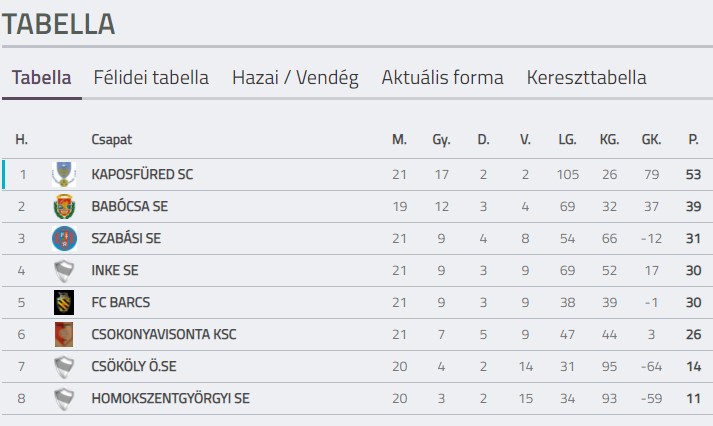This screenshot has width=713, height=426.
Task: Open the Hazai / Vendég tab
Action: coord(295,78)
